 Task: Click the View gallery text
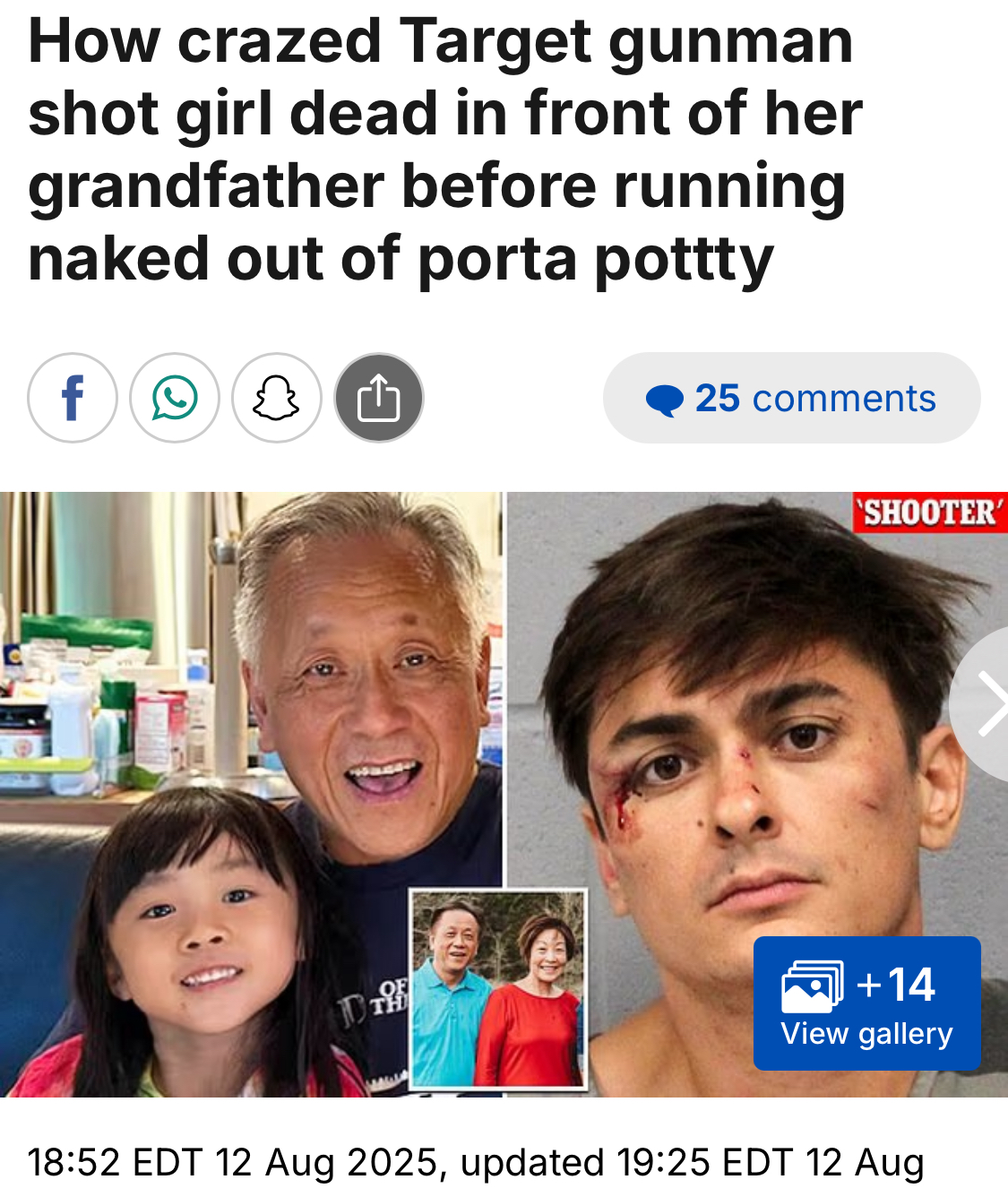coord(866,1034)
